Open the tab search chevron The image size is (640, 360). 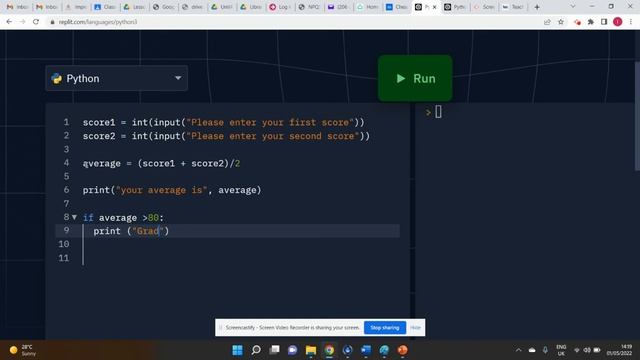coord(573,7)
